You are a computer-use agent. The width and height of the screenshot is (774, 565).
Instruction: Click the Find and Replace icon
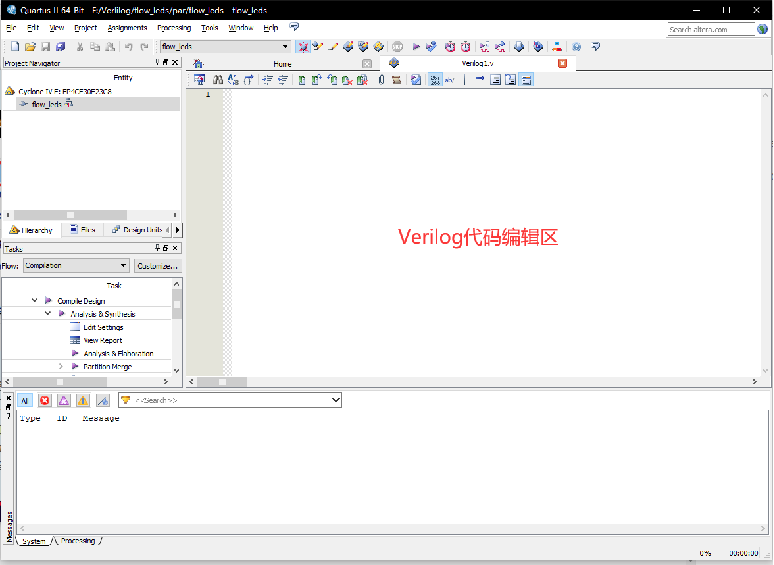(x=233, y=79)
